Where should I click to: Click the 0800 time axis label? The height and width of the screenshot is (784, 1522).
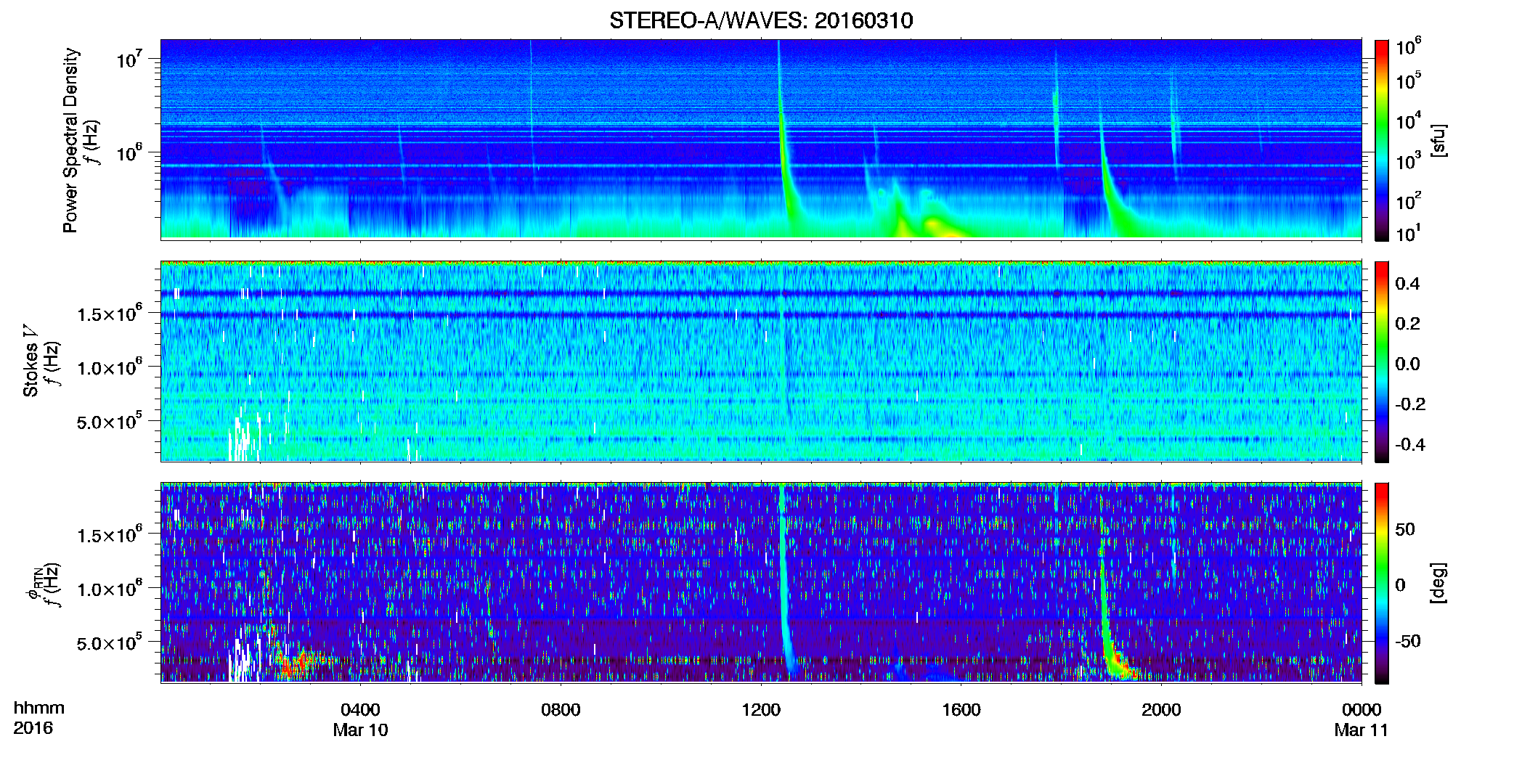click(x=561, y=710)
